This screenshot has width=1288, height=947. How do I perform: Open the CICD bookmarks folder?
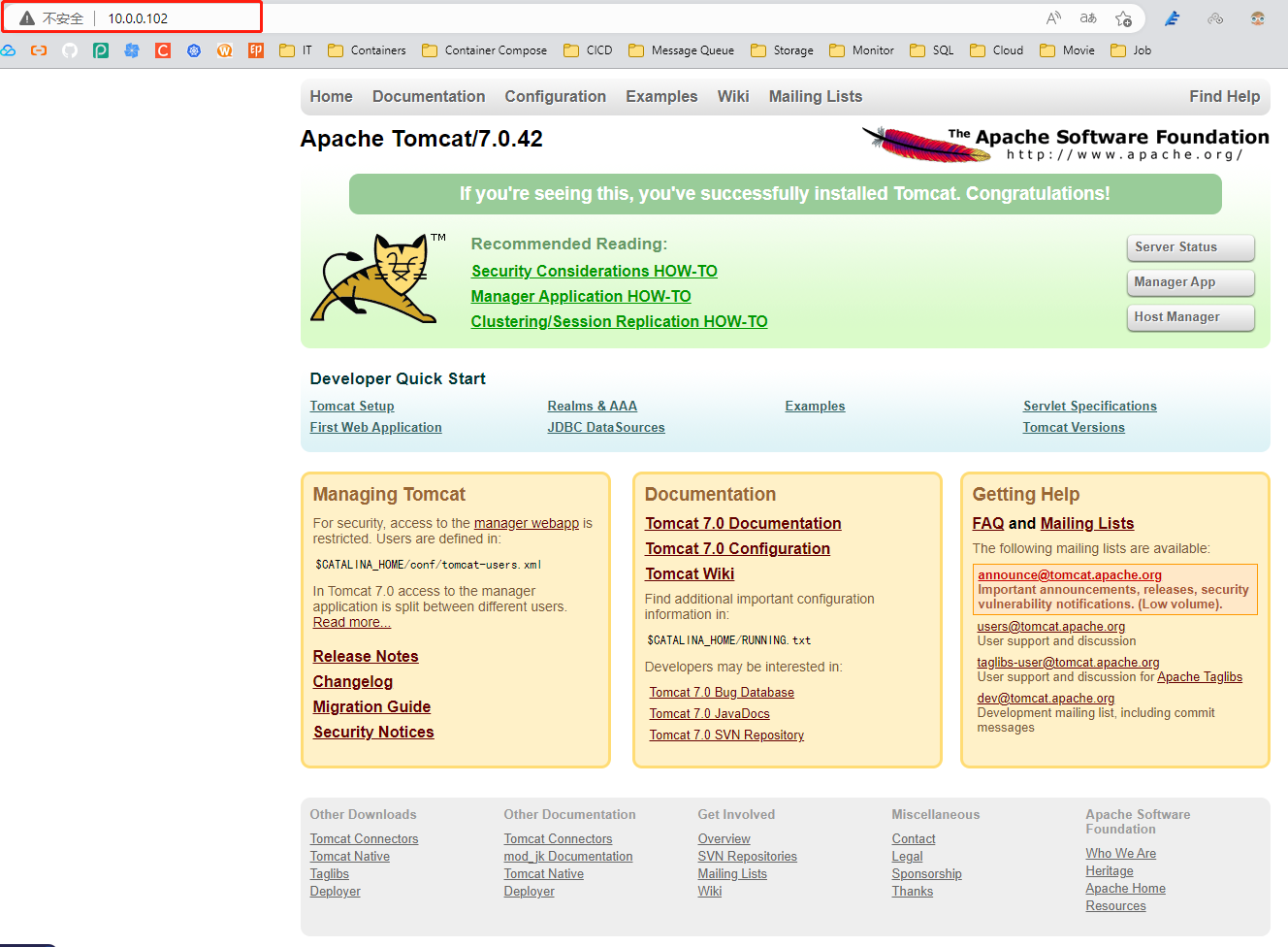tap(588, 50)
